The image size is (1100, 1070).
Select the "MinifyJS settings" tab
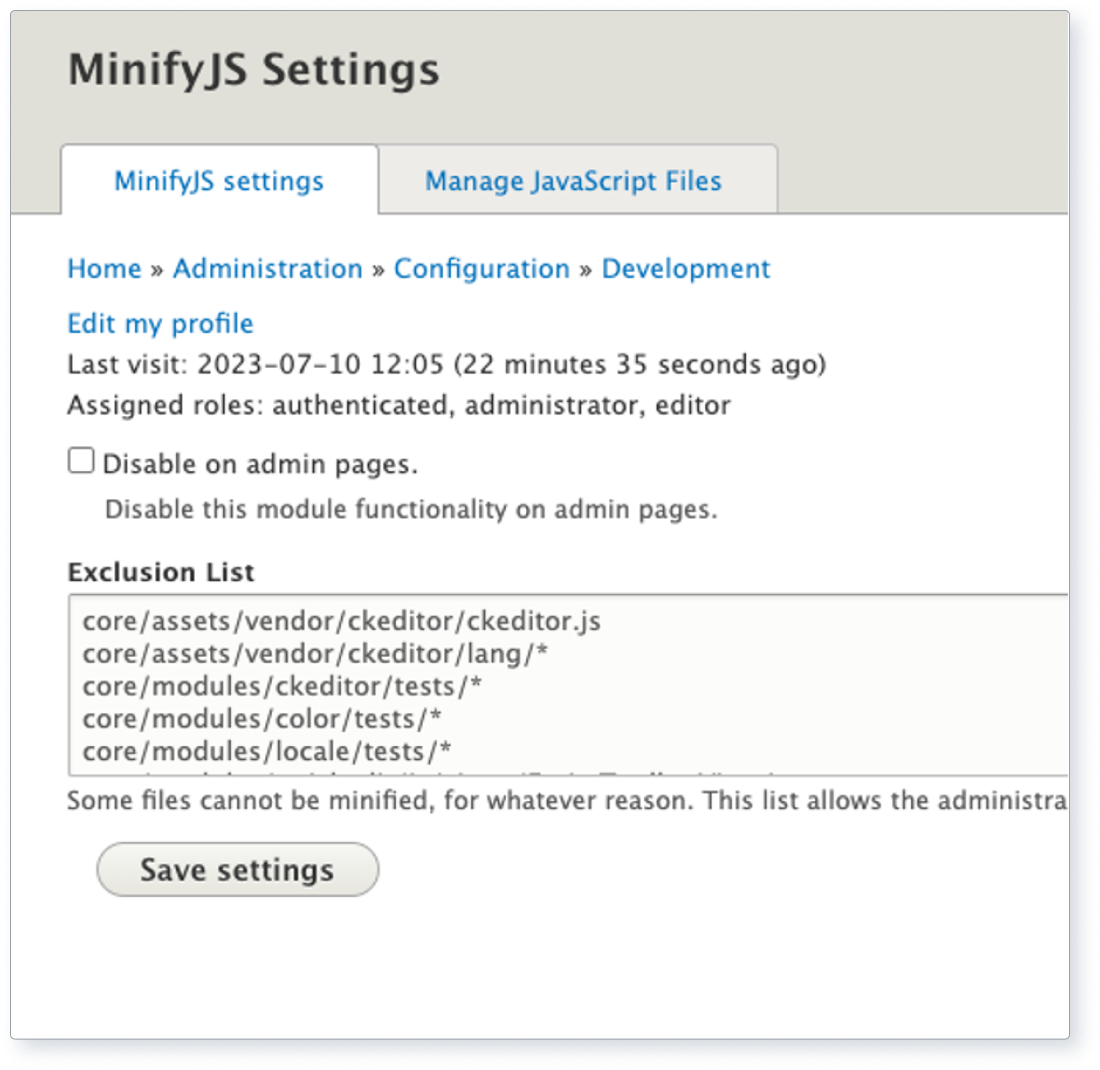tap(218, 181)
